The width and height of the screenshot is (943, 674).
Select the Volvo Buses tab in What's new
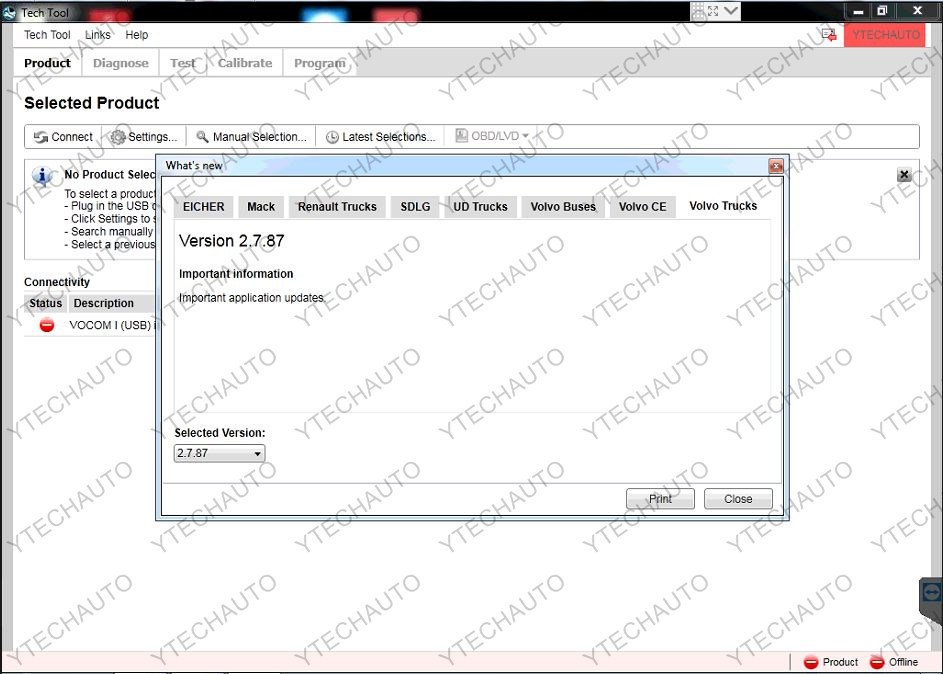click(563, 206)
